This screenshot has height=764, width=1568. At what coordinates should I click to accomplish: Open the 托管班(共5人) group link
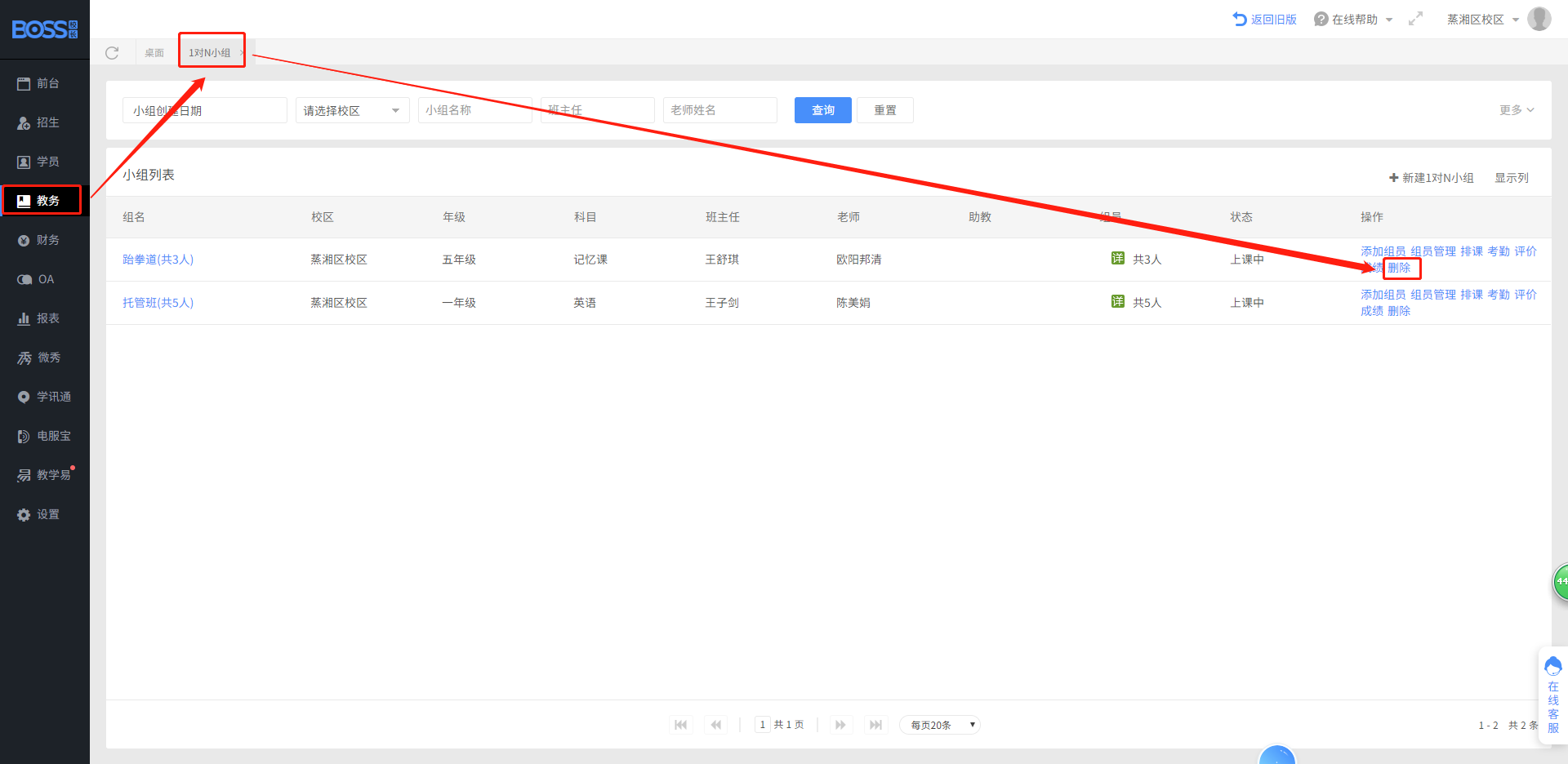[158, 303]
